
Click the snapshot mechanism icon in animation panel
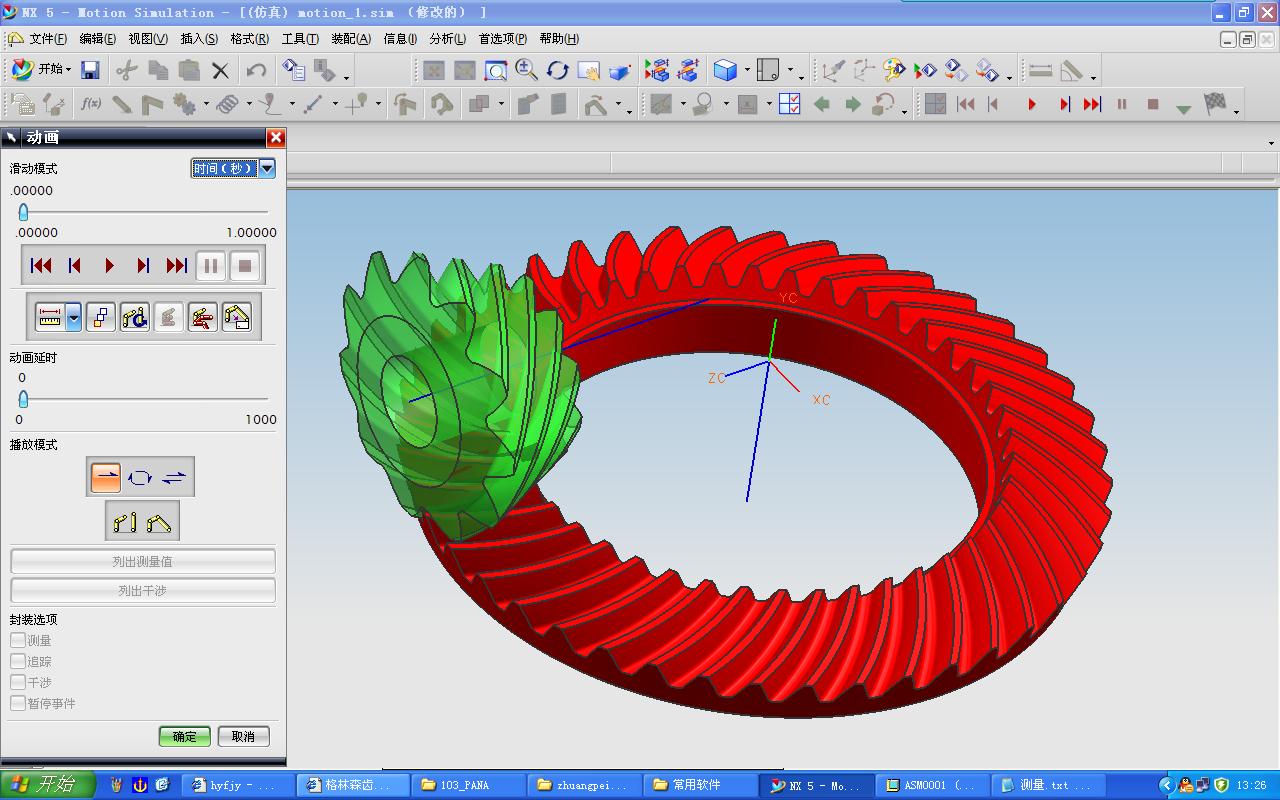tap(237, 318)
